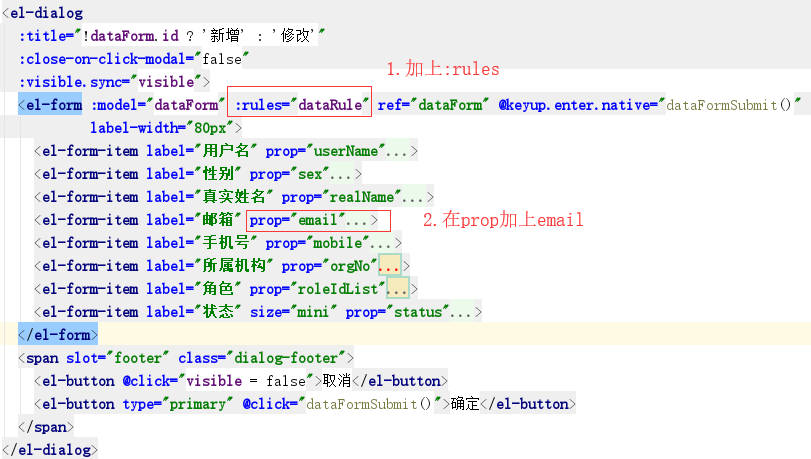Click the highlighted el-form opening tag
The width and height of the screenshot is (811, 459).
[x=50, y=105]
